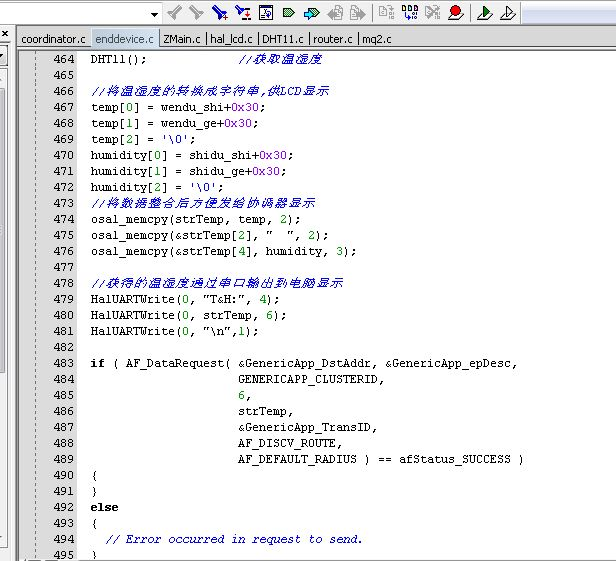Screen dimensions: 616x561
Task: Switch to the coordinator.c tab
Action: 53,39
